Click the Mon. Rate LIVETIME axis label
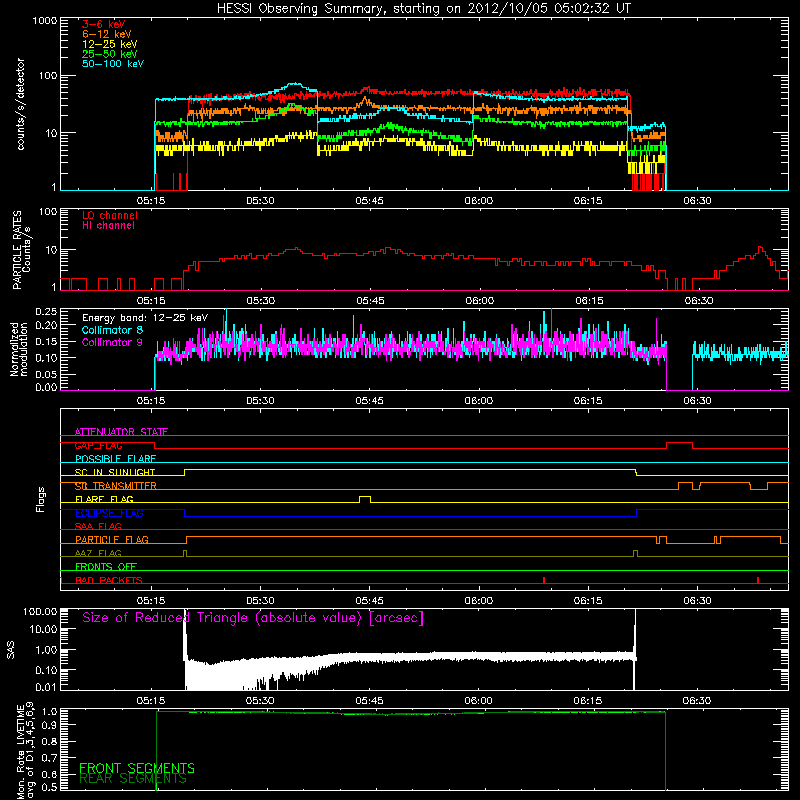This screenshot has width=800, height=800. coord(26,751)
